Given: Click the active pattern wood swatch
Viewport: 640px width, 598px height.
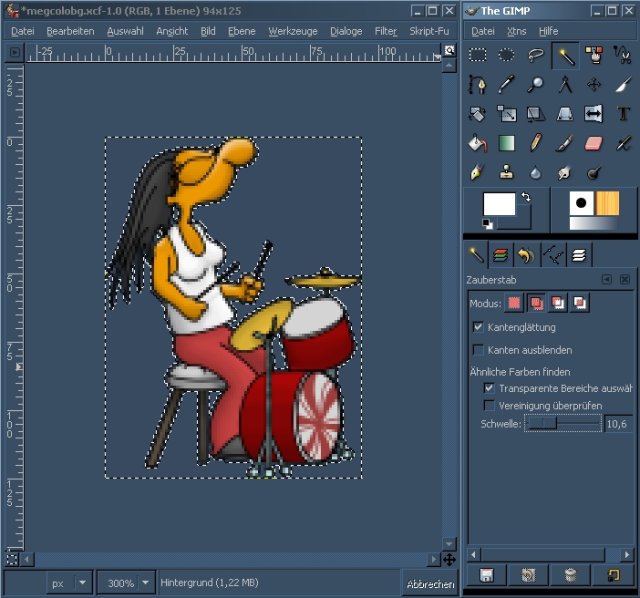Looking at the screenshot, I should pos(607,203).
